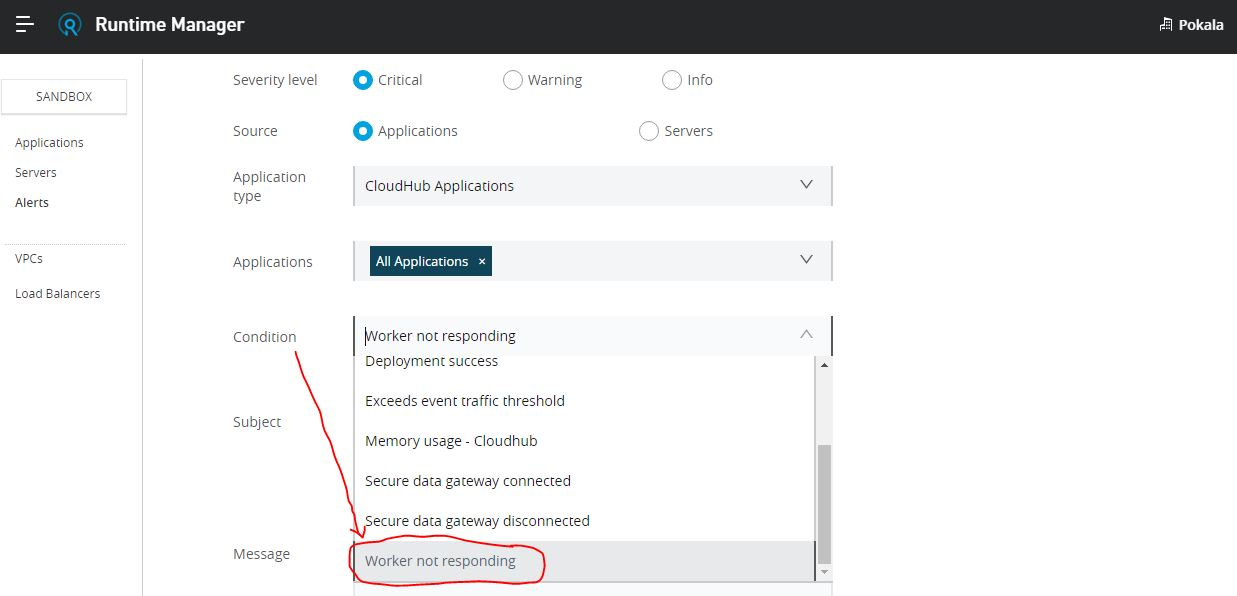Pick Memory usage - Cloudhub option

pyautogui.click(x=585, y=441)
